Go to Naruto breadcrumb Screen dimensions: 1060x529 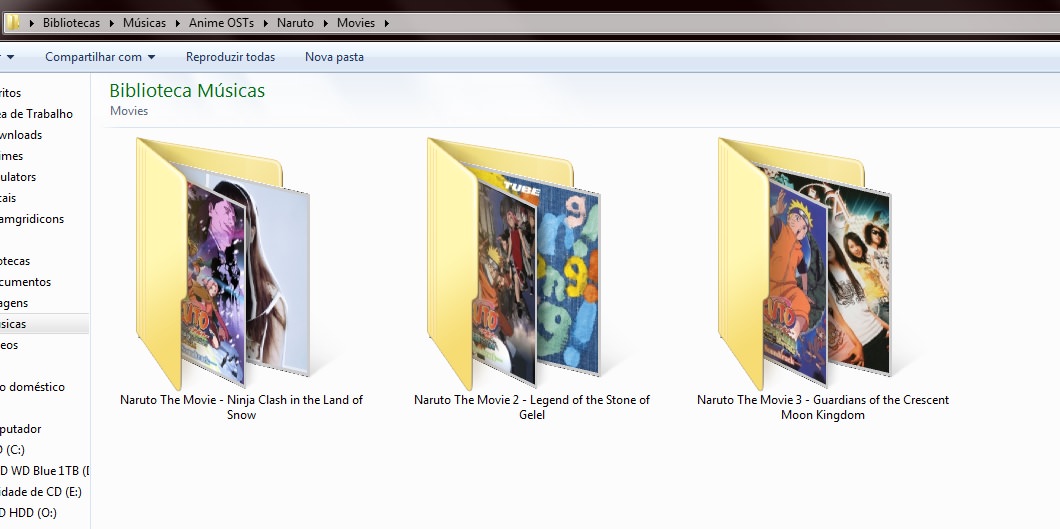click(x=295, y=23)
